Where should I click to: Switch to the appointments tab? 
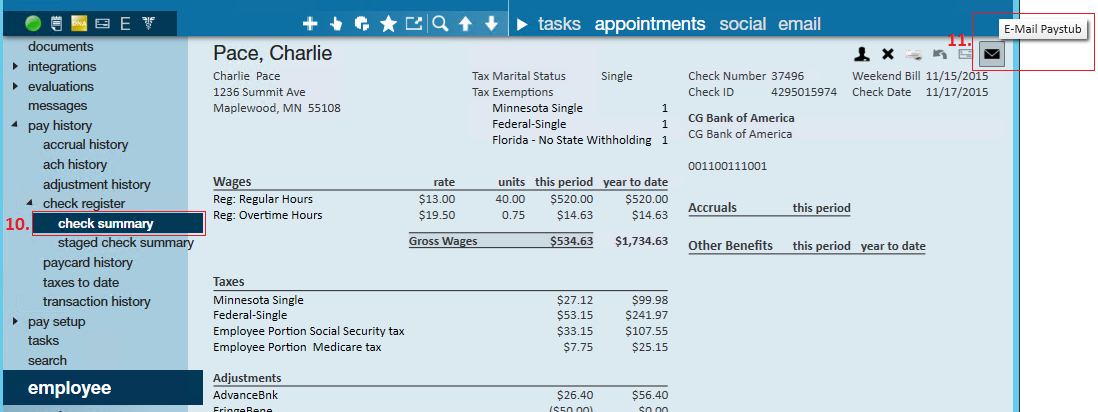(650, 25)
